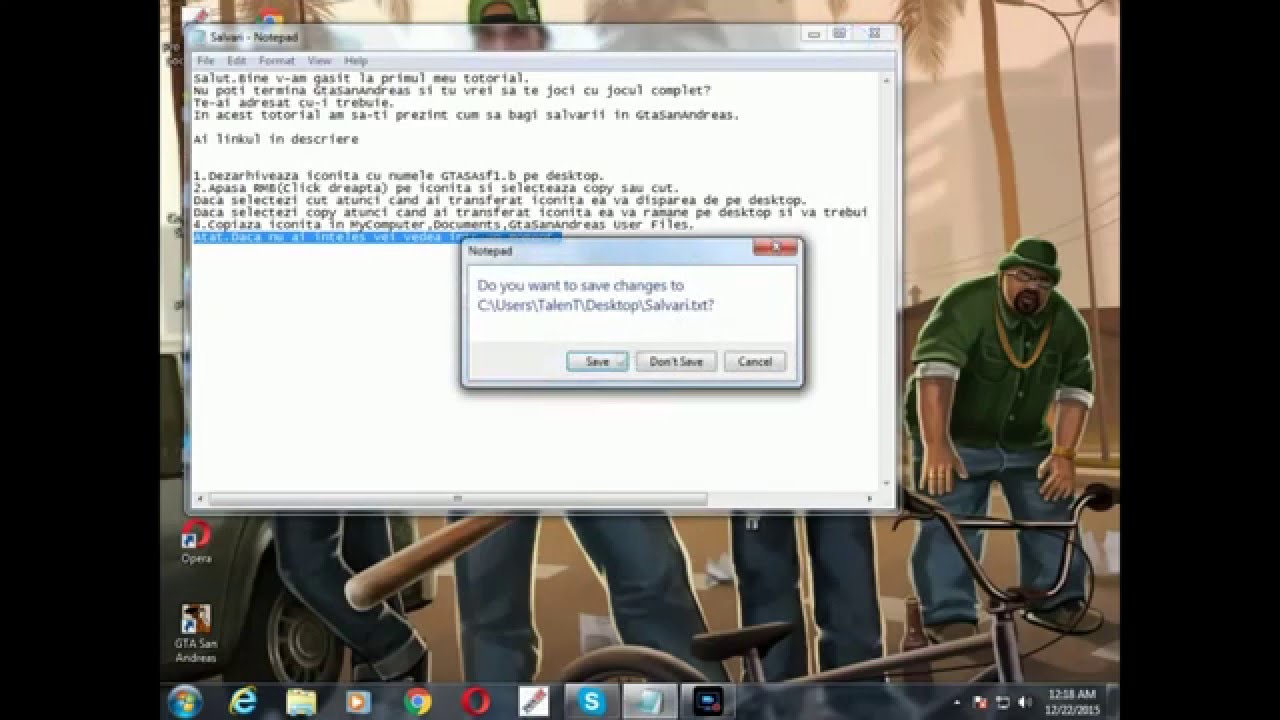This screenshot has width=1280, height=720.
Task: Click the line starting 'In acest totorial'
Action: pyautogui.click(x=466, y=115)
